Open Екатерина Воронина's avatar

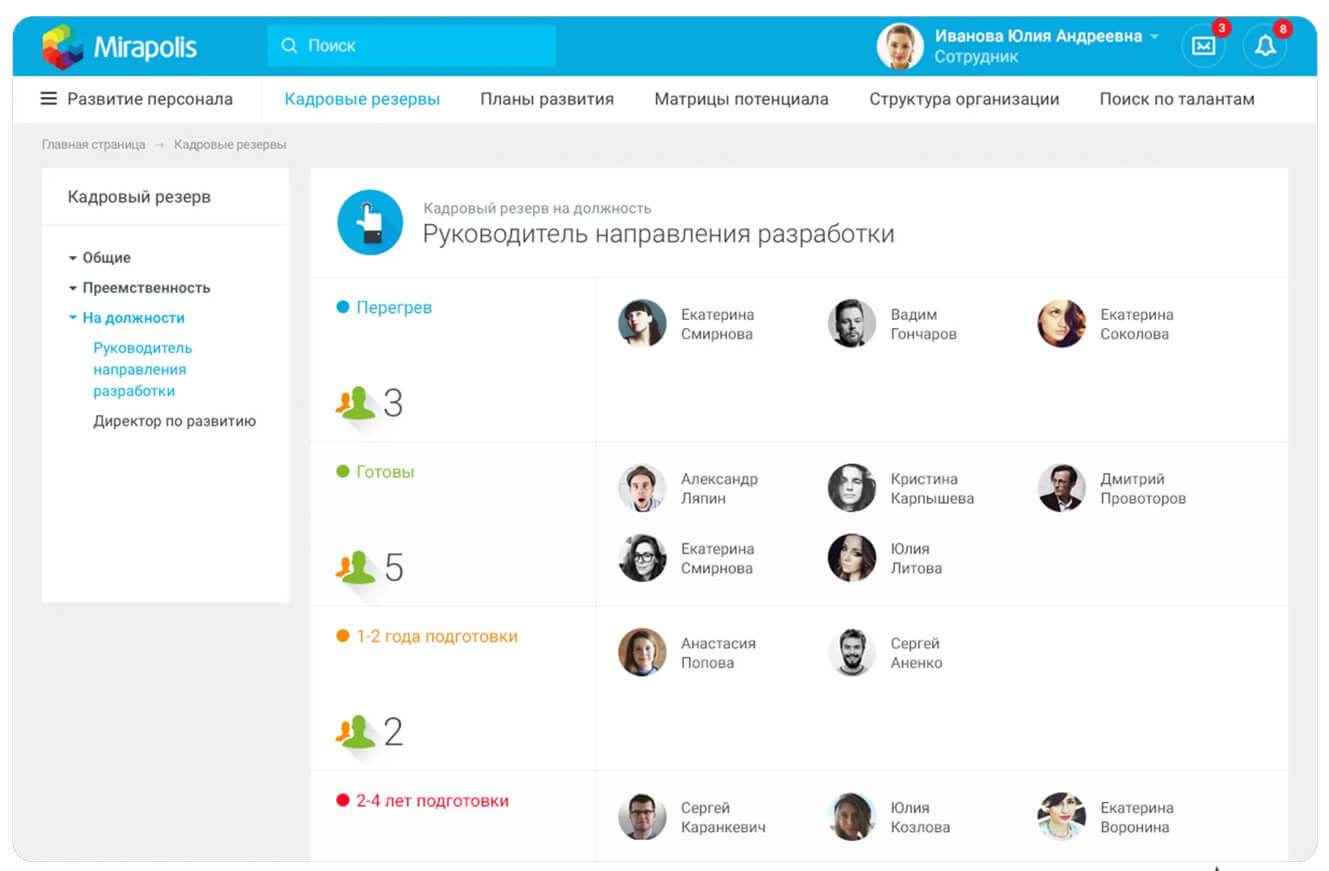(x=1062, y=817)
